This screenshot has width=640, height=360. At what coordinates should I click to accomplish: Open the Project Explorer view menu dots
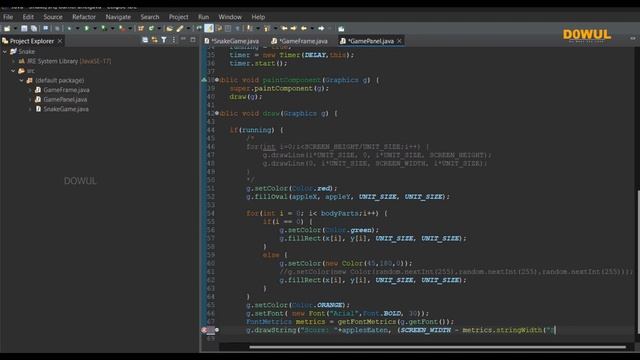[x=174, y=40]
